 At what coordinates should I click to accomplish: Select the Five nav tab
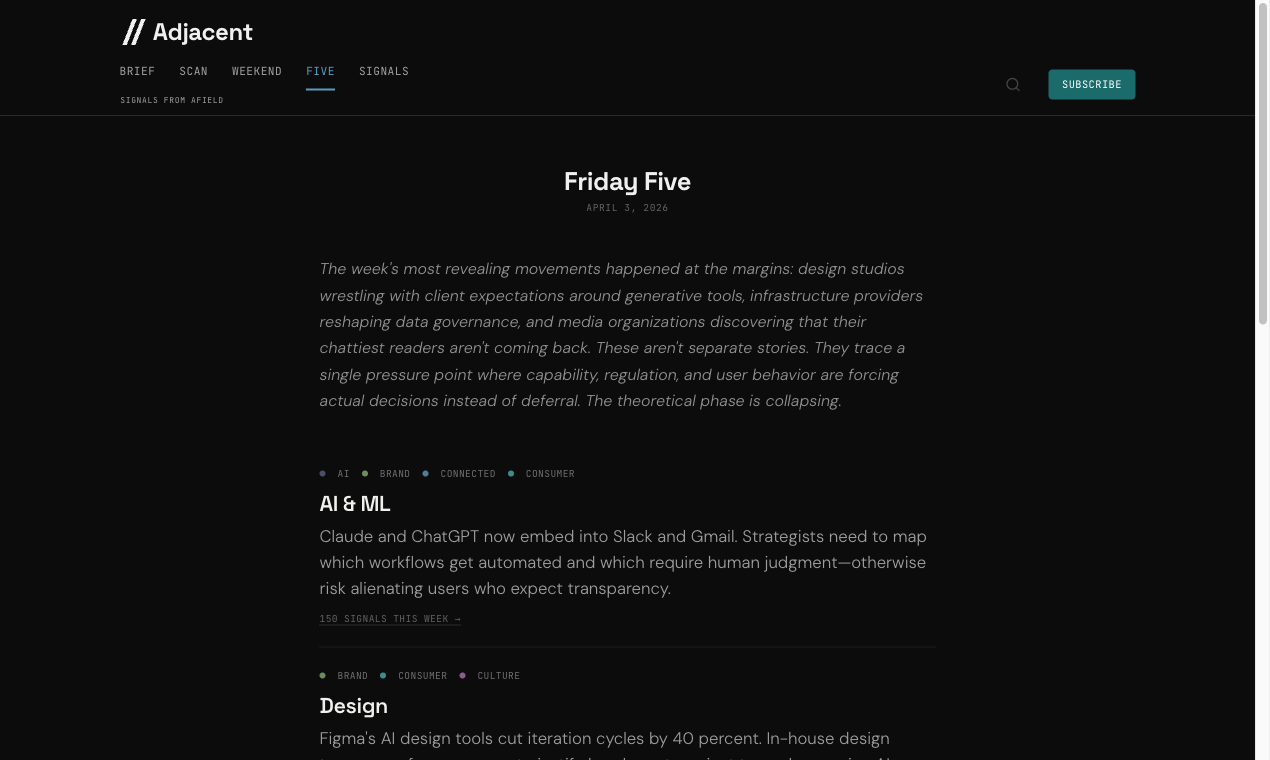coord(320,71)
